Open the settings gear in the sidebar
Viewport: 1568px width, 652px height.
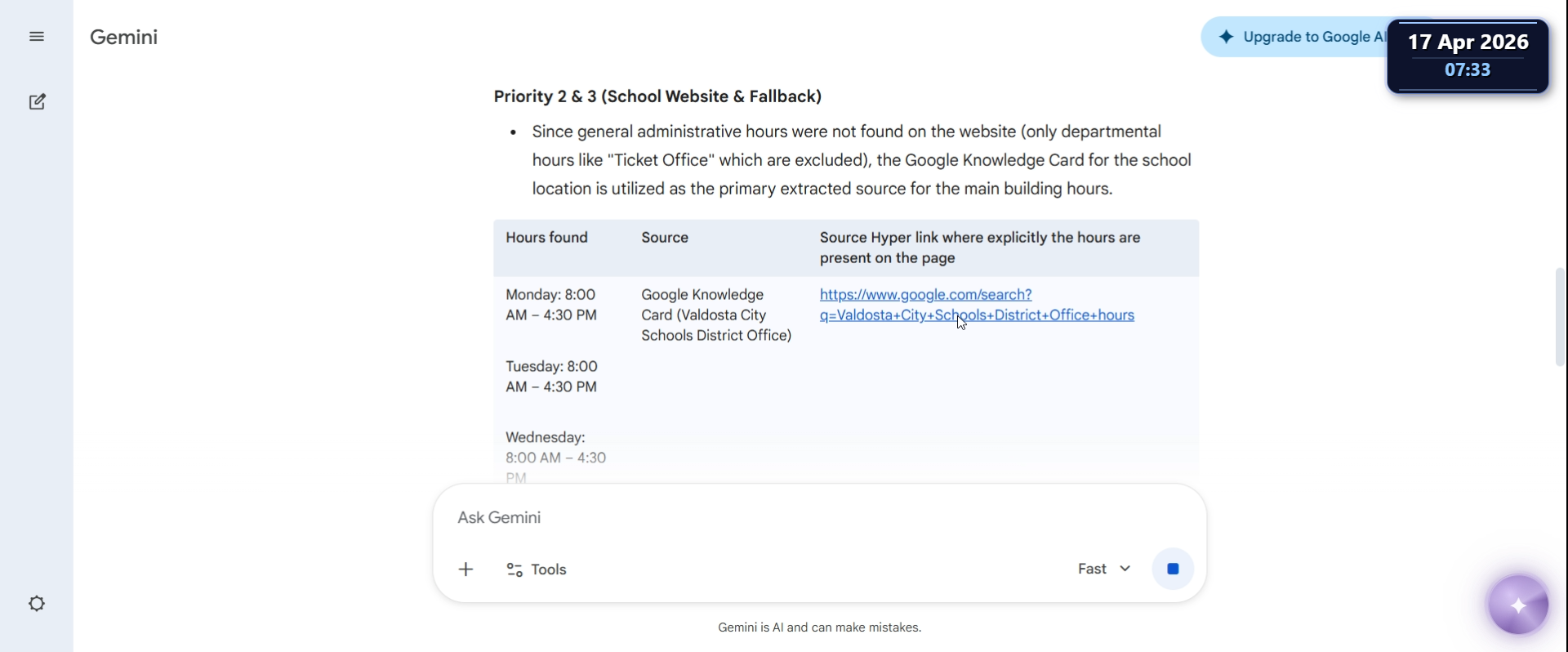37,604
